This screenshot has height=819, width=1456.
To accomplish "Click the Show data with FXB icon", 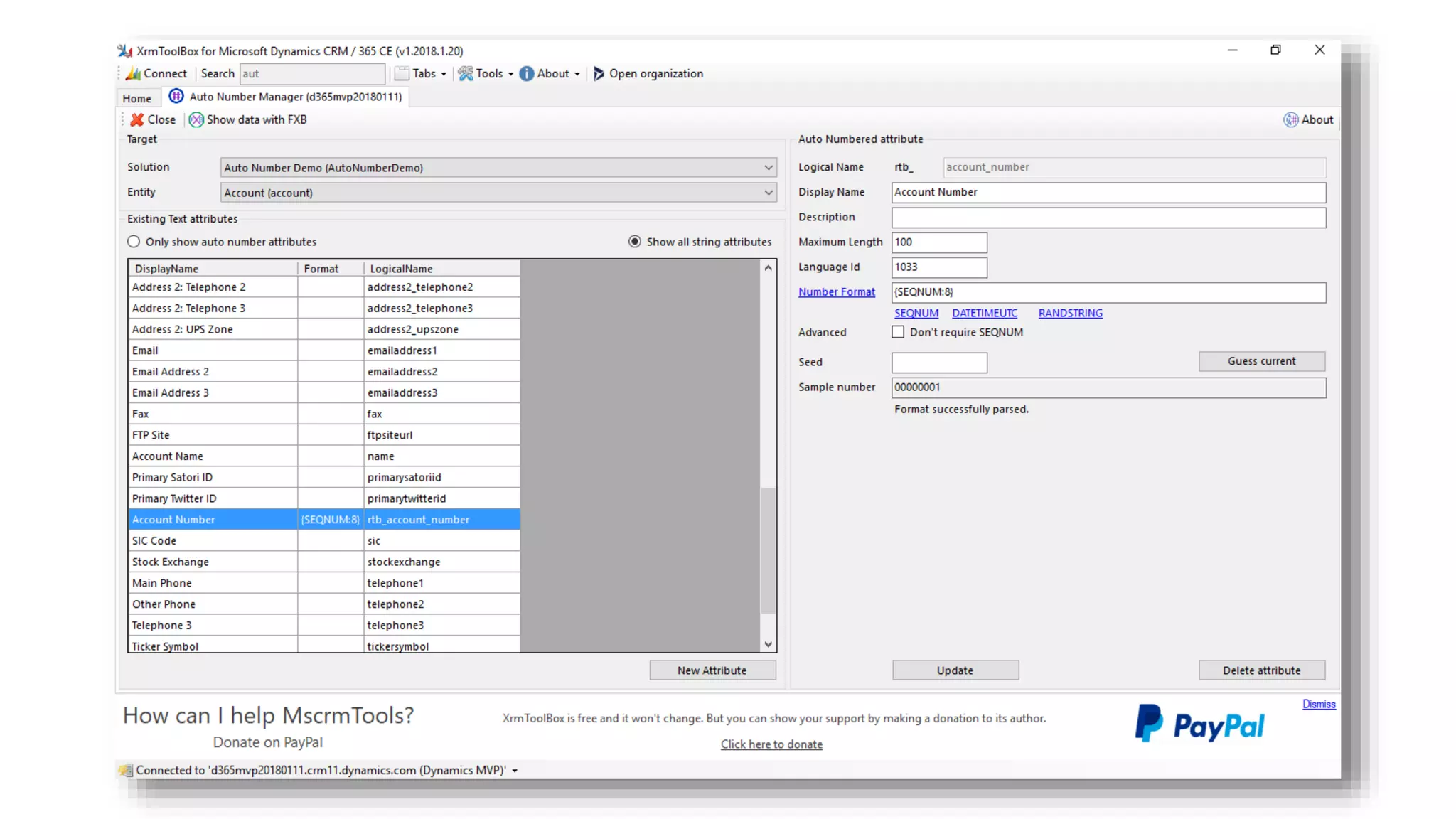I will 196,119.
